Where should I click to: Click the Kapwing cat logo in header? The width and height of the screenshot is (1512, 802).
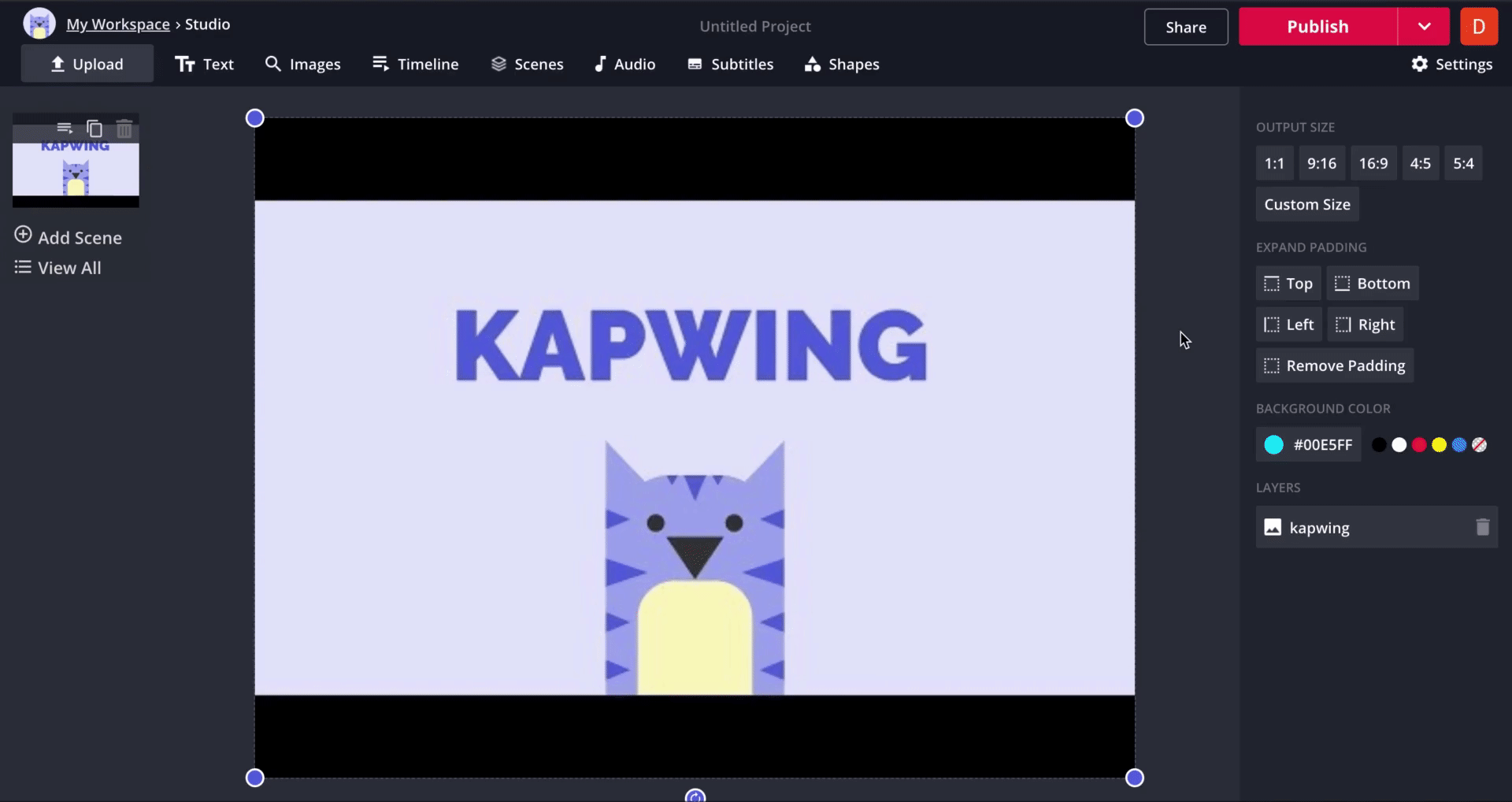coord(39,24)
